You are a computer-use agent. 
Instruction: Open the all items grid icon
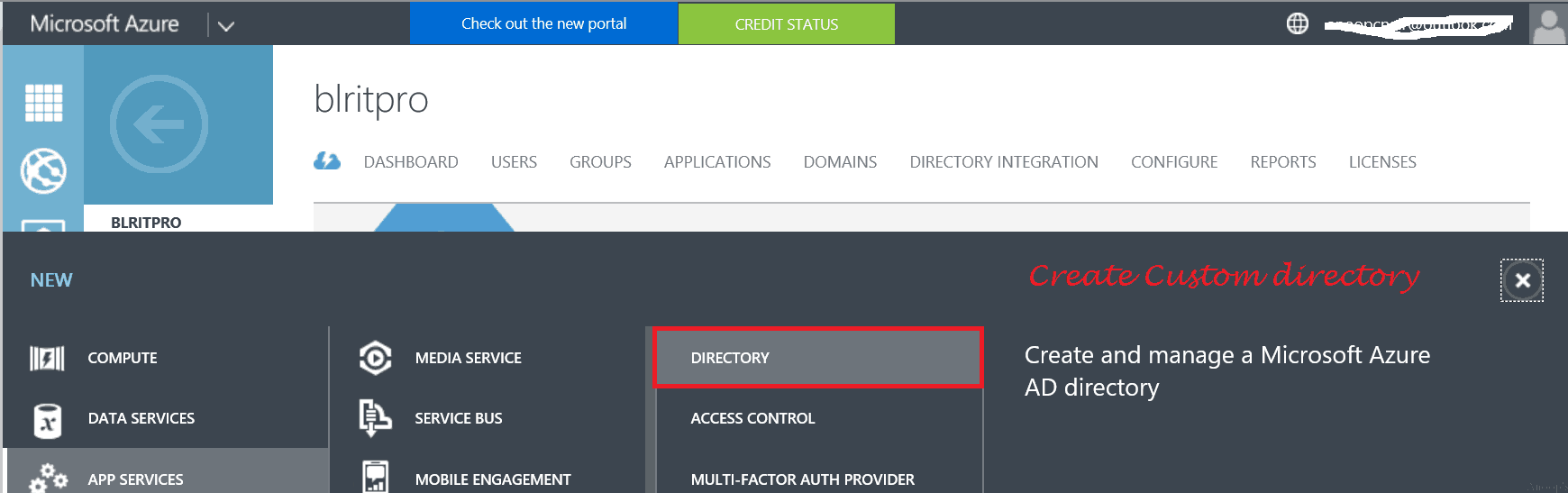pyautogui.click(x=43, y=103)
